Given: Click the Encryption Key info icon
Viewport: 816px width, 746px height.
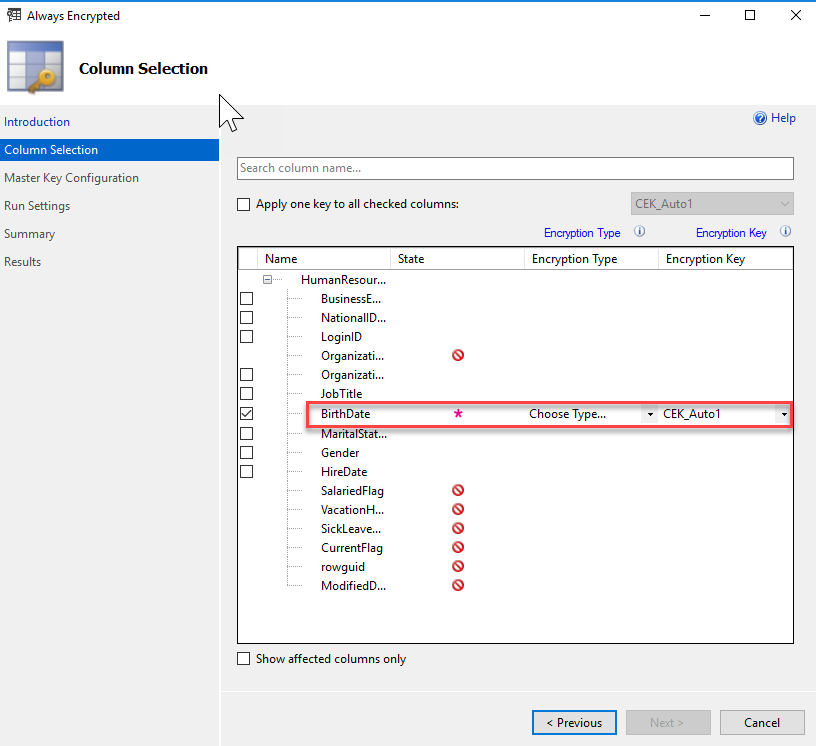Looking at the screenshot, I should pos(786,231).
